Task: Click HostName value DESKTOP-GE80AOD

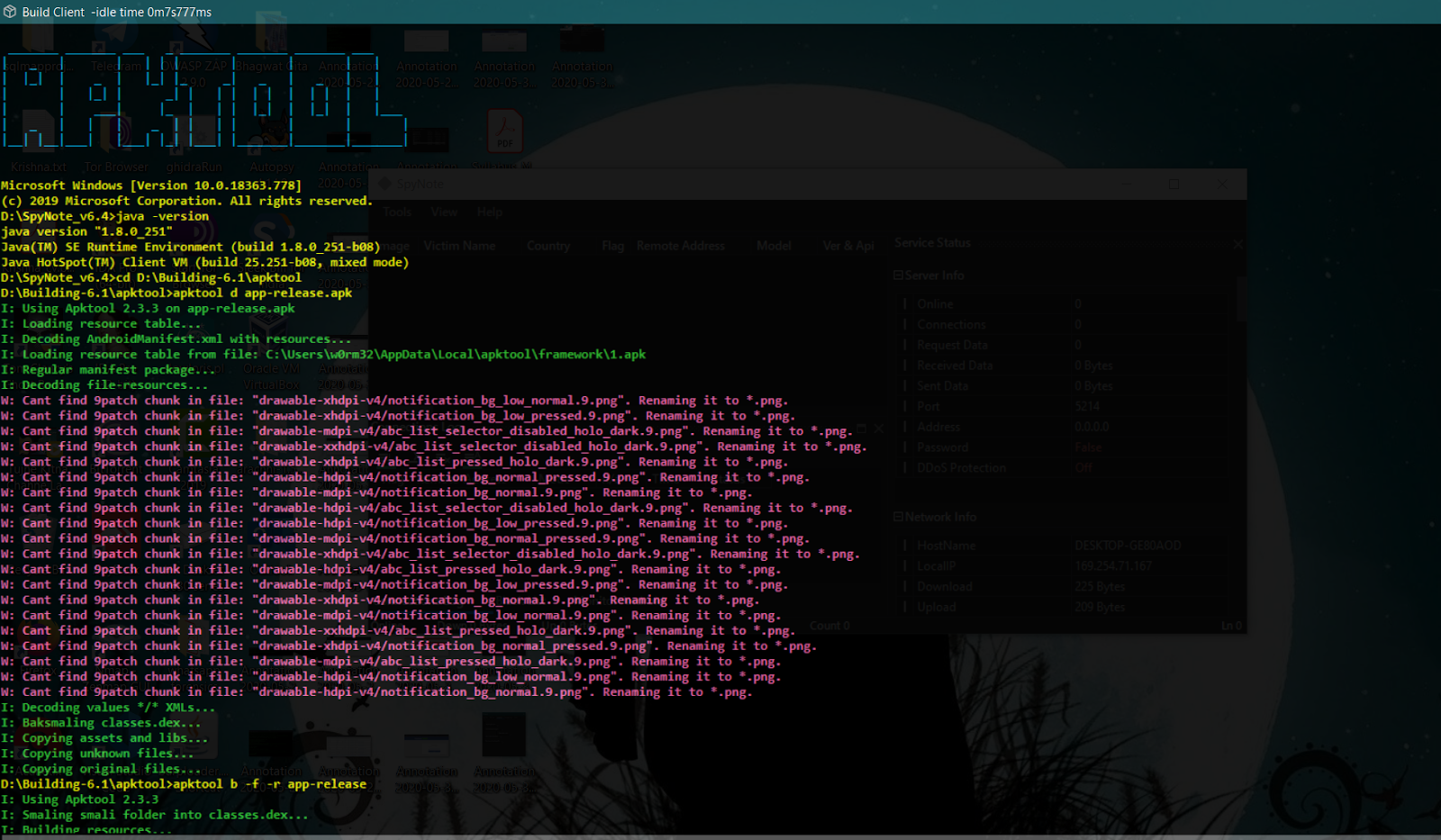Action: click(1128, 546)
